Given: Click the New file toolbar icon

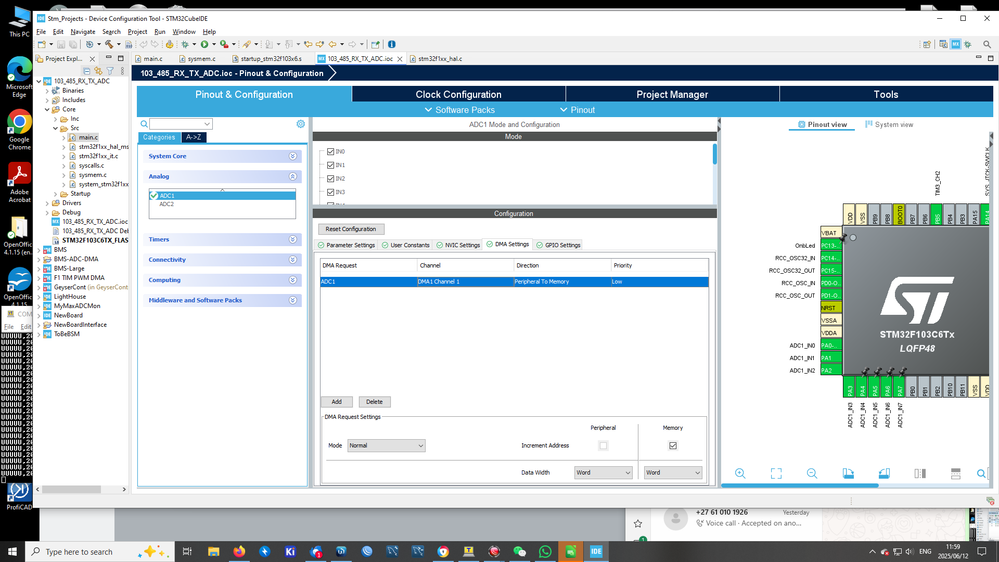Looking at the screenshot, I should point(42,45).
